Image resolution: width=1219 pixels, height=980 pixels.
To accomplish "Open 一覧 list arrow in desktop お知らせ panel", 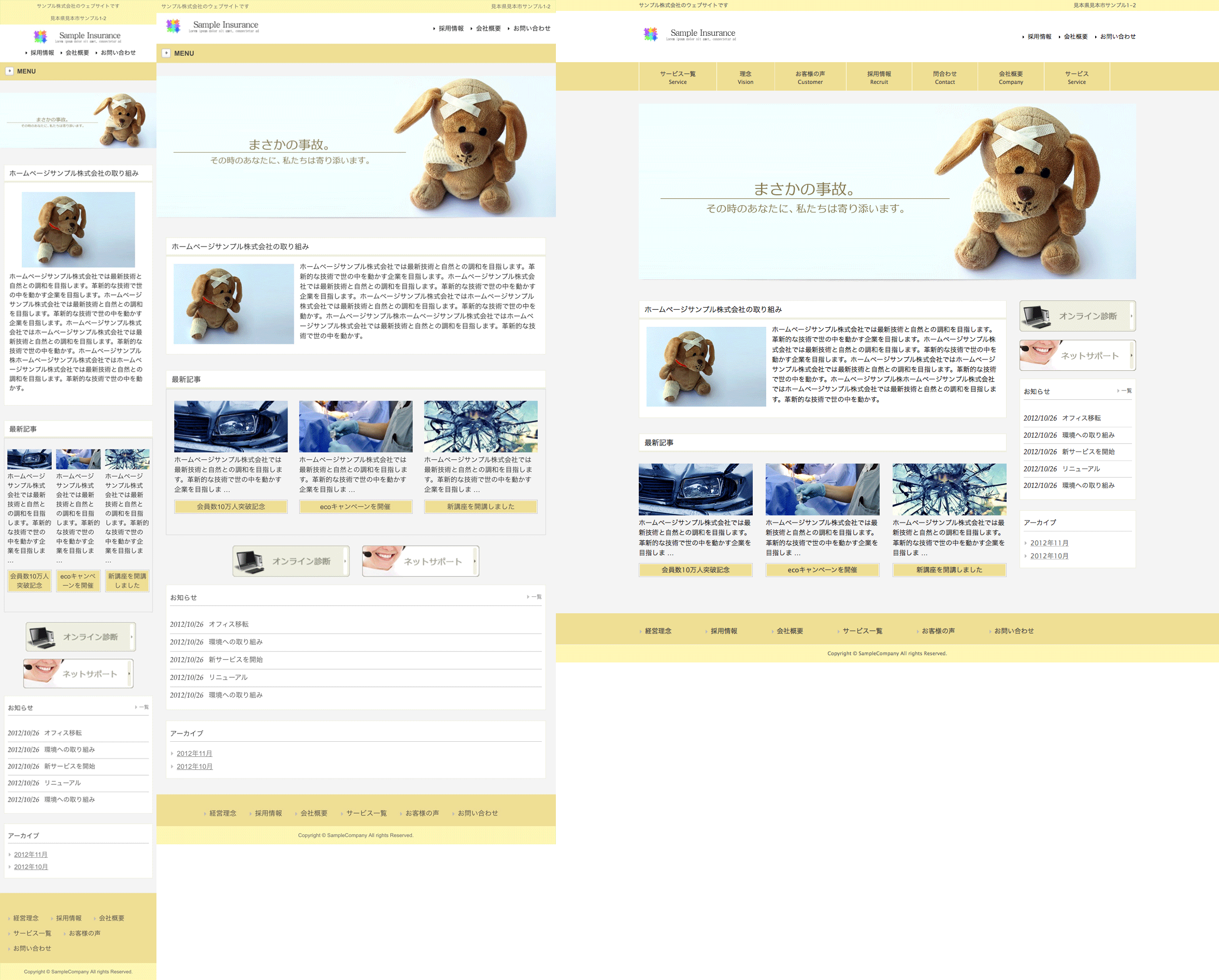I will (1124, 391).
